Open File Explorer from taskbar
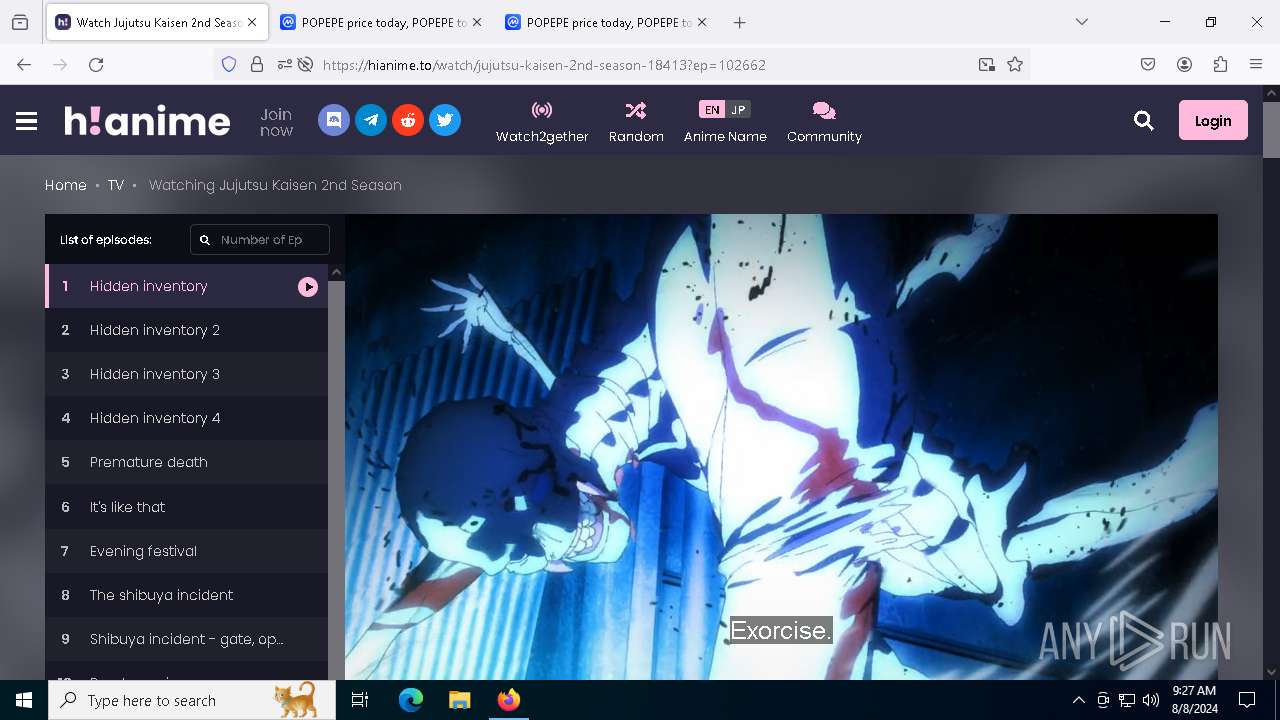 (x=459, y=700)
